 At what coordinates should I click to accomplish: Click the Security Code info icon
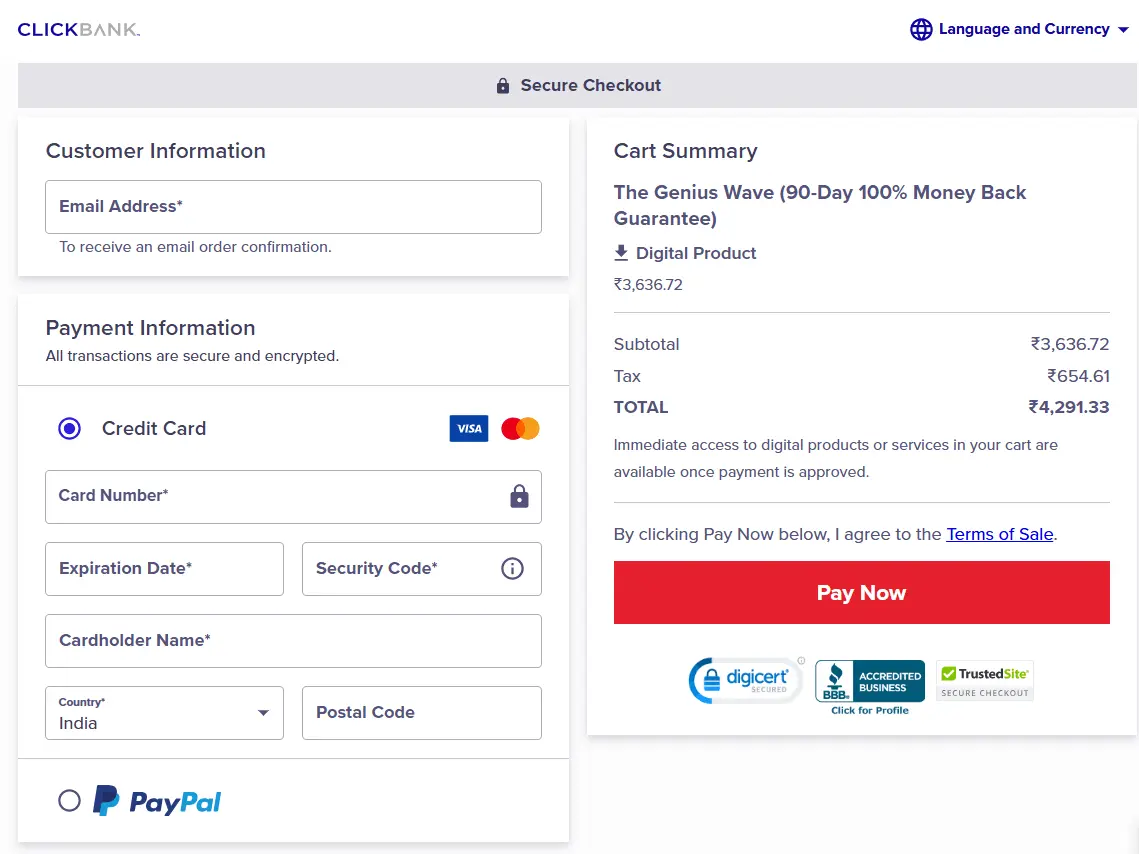512,568
